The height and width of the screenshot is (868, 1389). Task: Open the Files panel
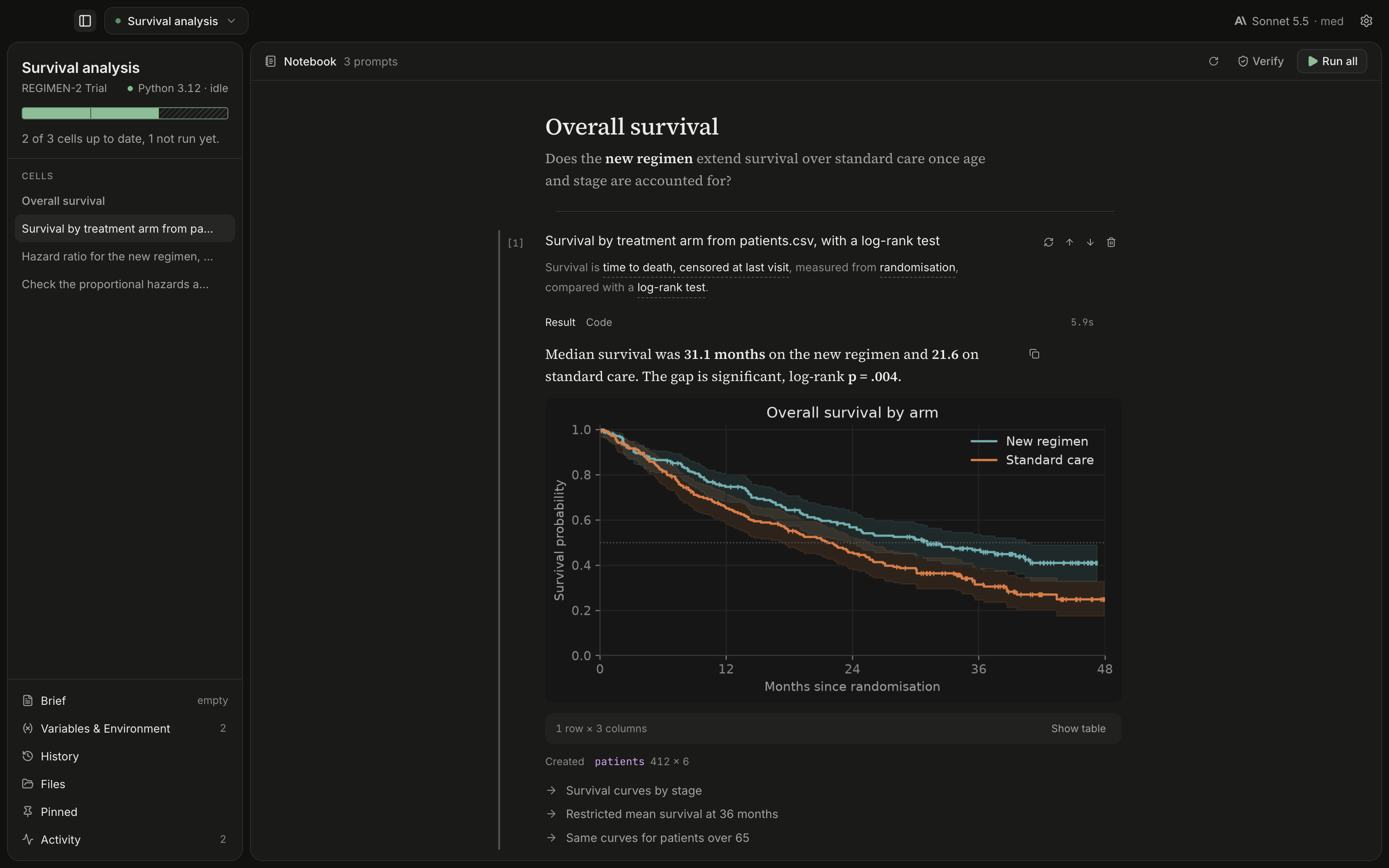pyautogui.click(x=125, y=784)
